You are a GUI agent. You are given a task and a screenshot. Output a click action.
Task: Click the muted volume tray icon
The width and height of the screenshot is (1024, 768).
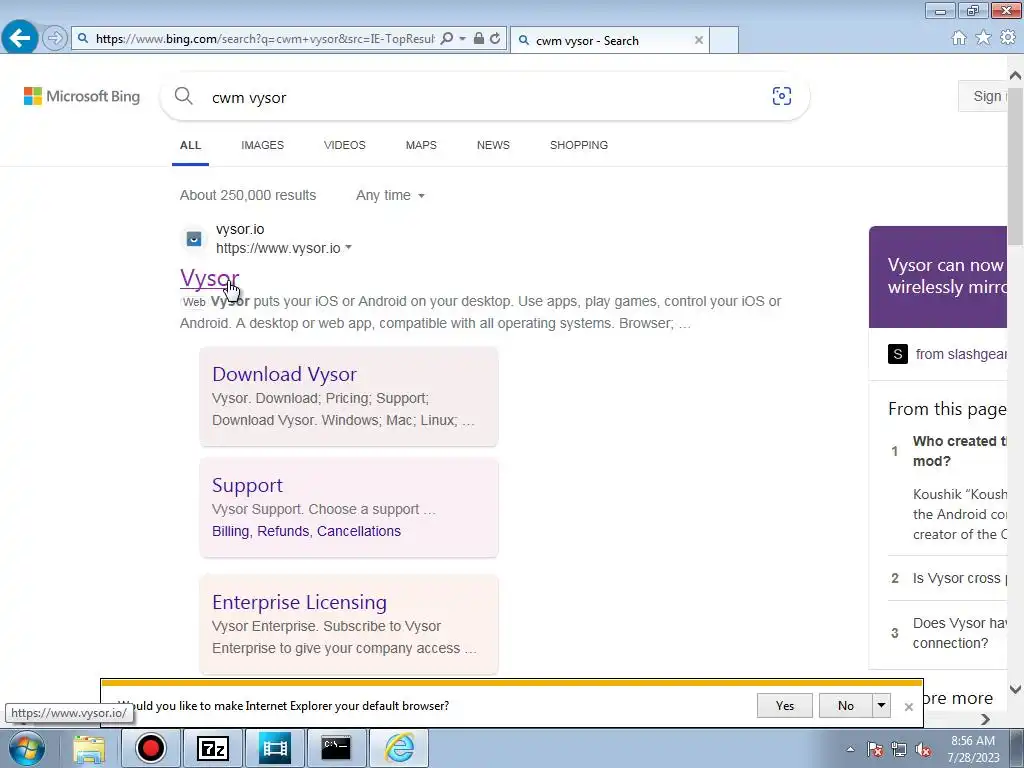(923, 749)
